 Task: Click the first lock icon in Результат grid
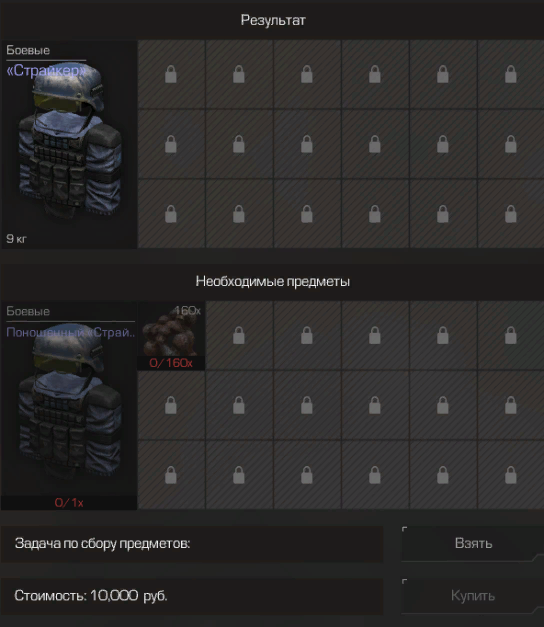tap(171, 74)
